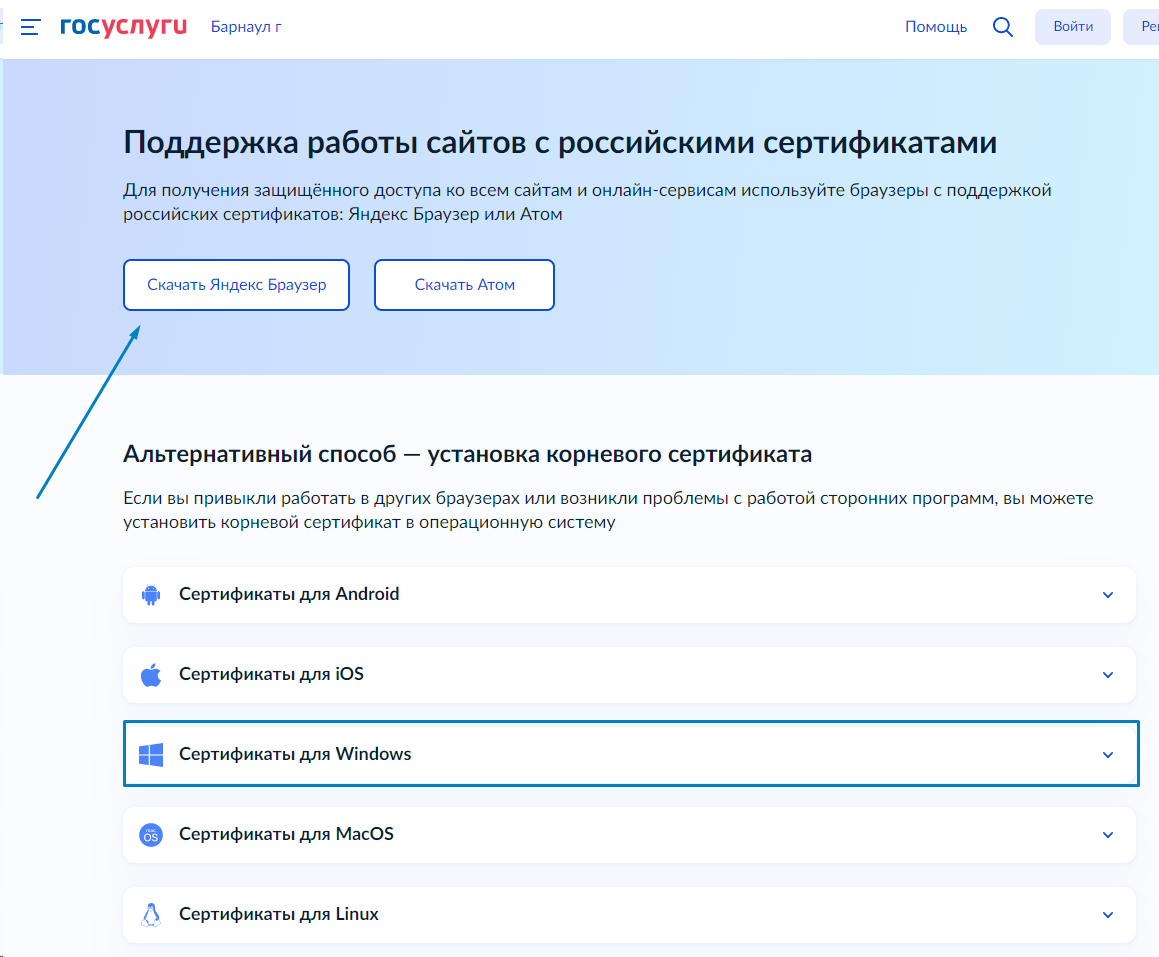Expand MacOS certificates using its chevron
The image size is (1159, 957).
coord(1107,835)
